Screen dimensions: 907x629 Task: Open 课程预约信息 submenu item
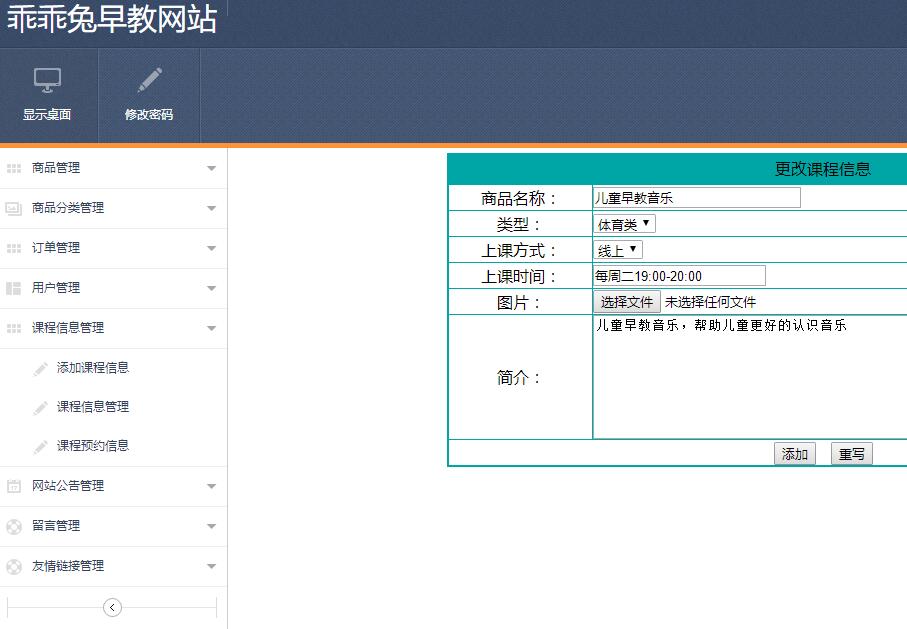pyautogui.click(x=93, y=446)
